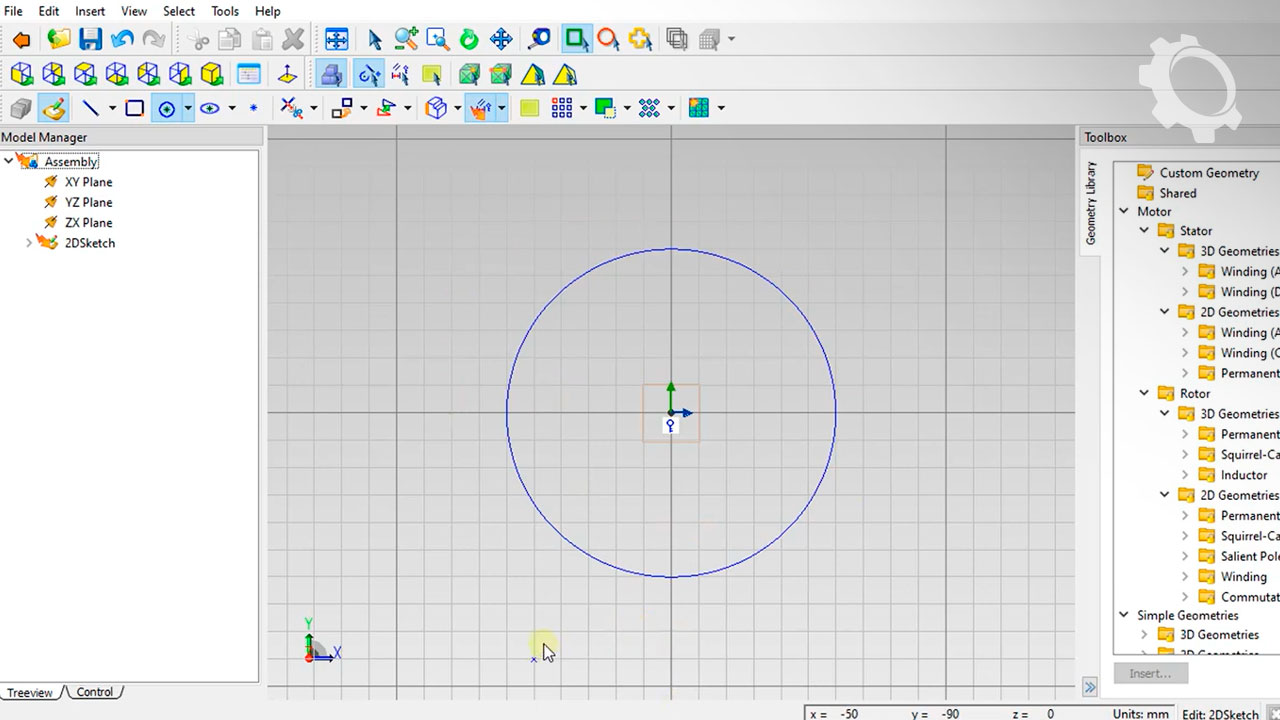The width and height of the screenshot is (1280, 720).
Task: Click the Fit All view icon
Action: pos(337,40)
